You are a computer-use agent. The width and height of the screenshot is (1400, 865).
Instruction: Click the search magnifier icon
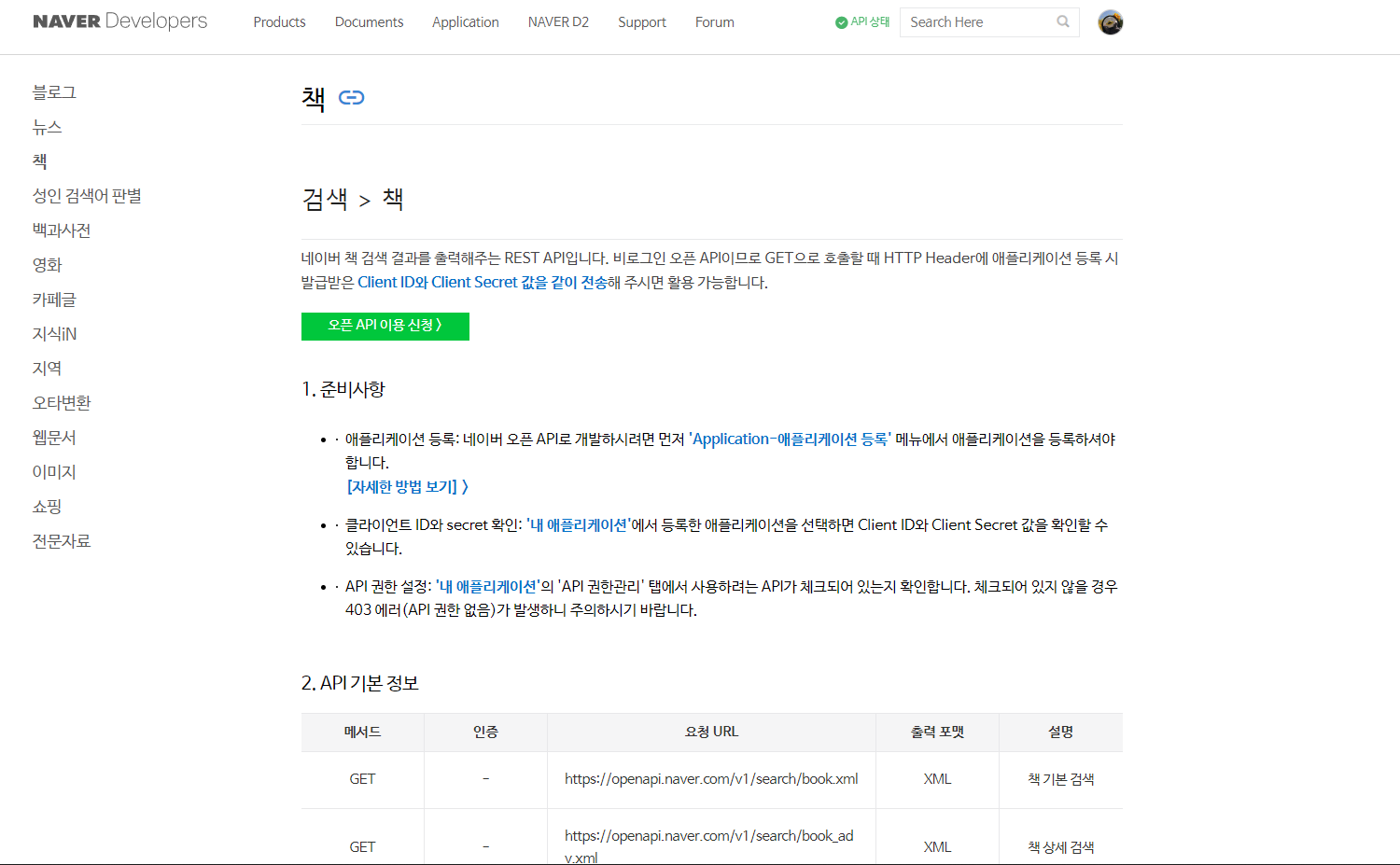(x=1063, y=21)
